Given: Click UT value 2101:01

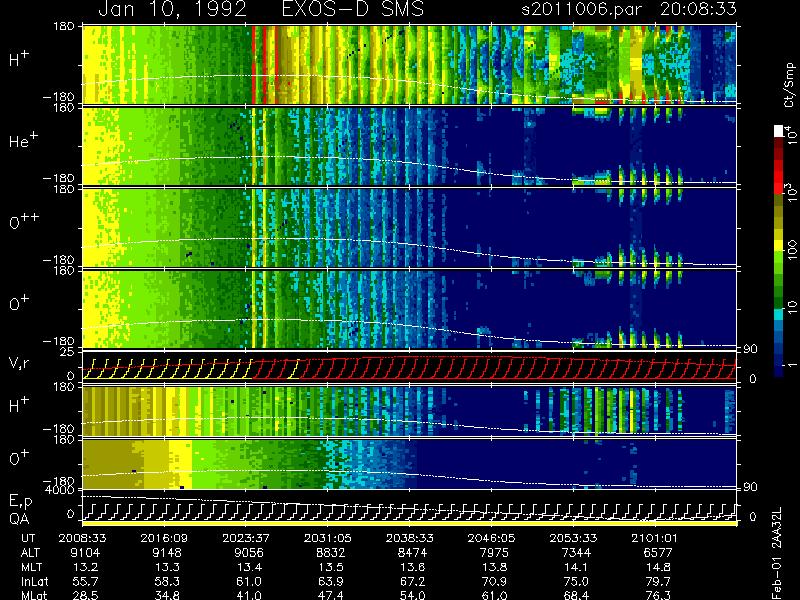Looking at the screenshot, I should pyautogui.click(x=655, y=538).
